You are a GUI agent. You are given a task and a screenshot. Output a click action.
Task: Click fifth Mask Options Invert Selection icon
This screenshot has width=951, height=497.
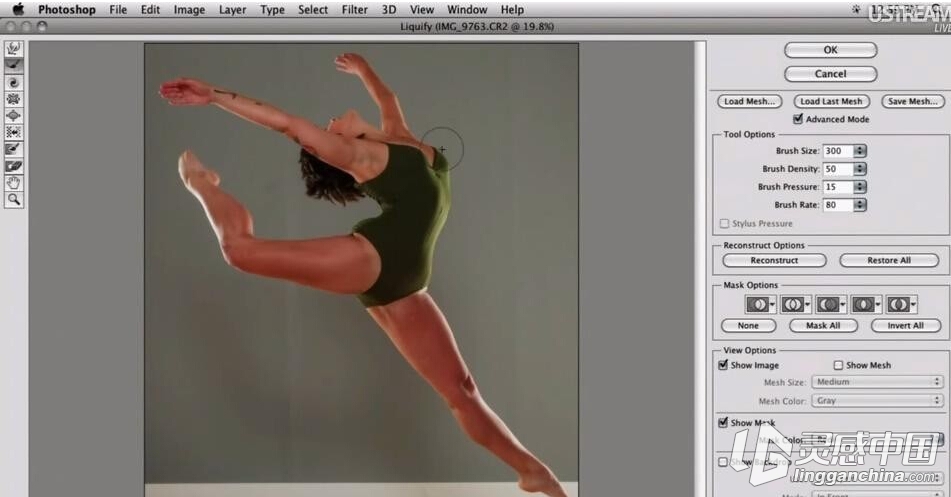(898, 304)
